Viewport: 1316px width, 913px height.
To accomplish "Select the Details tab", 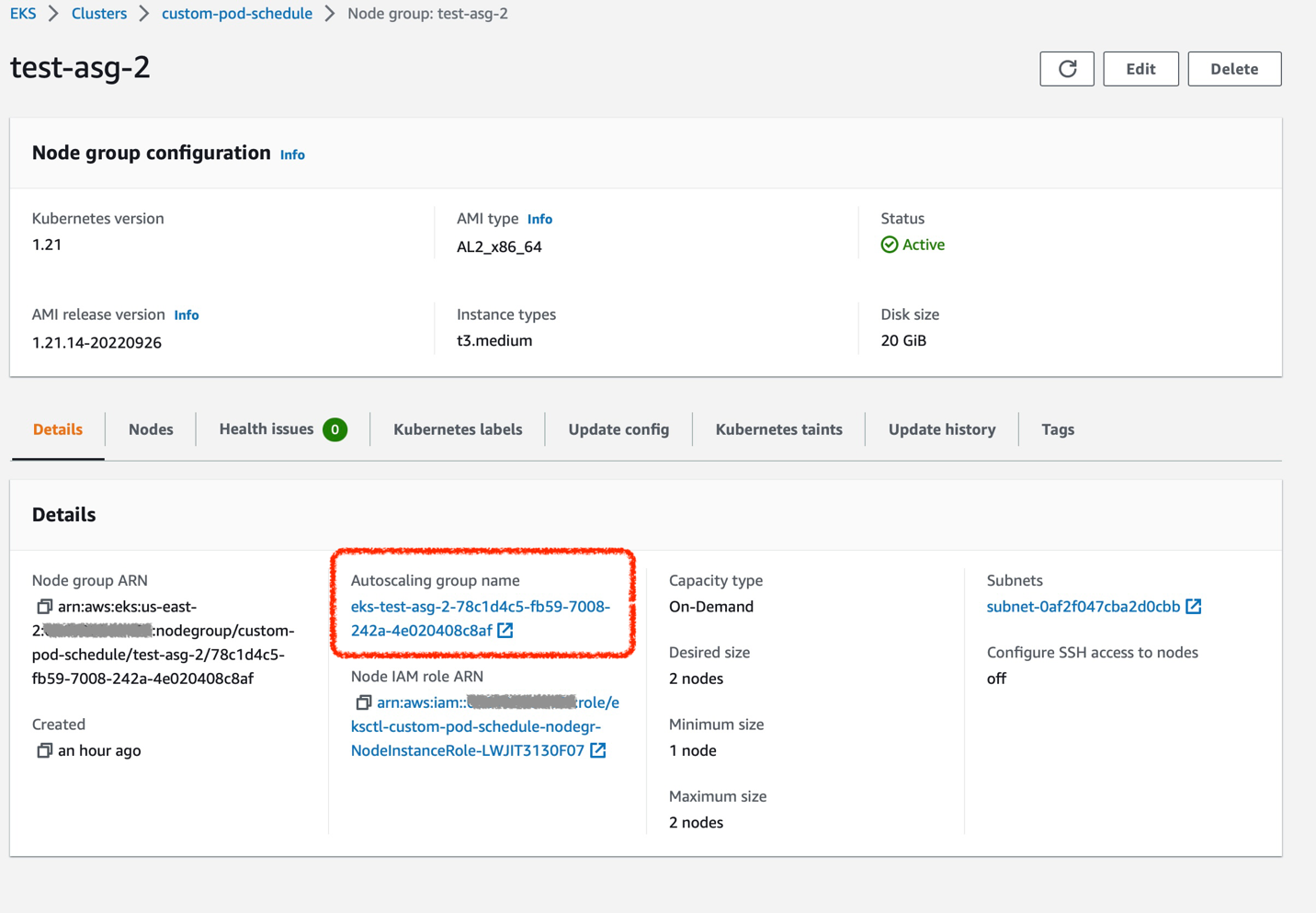I will 58,429.
